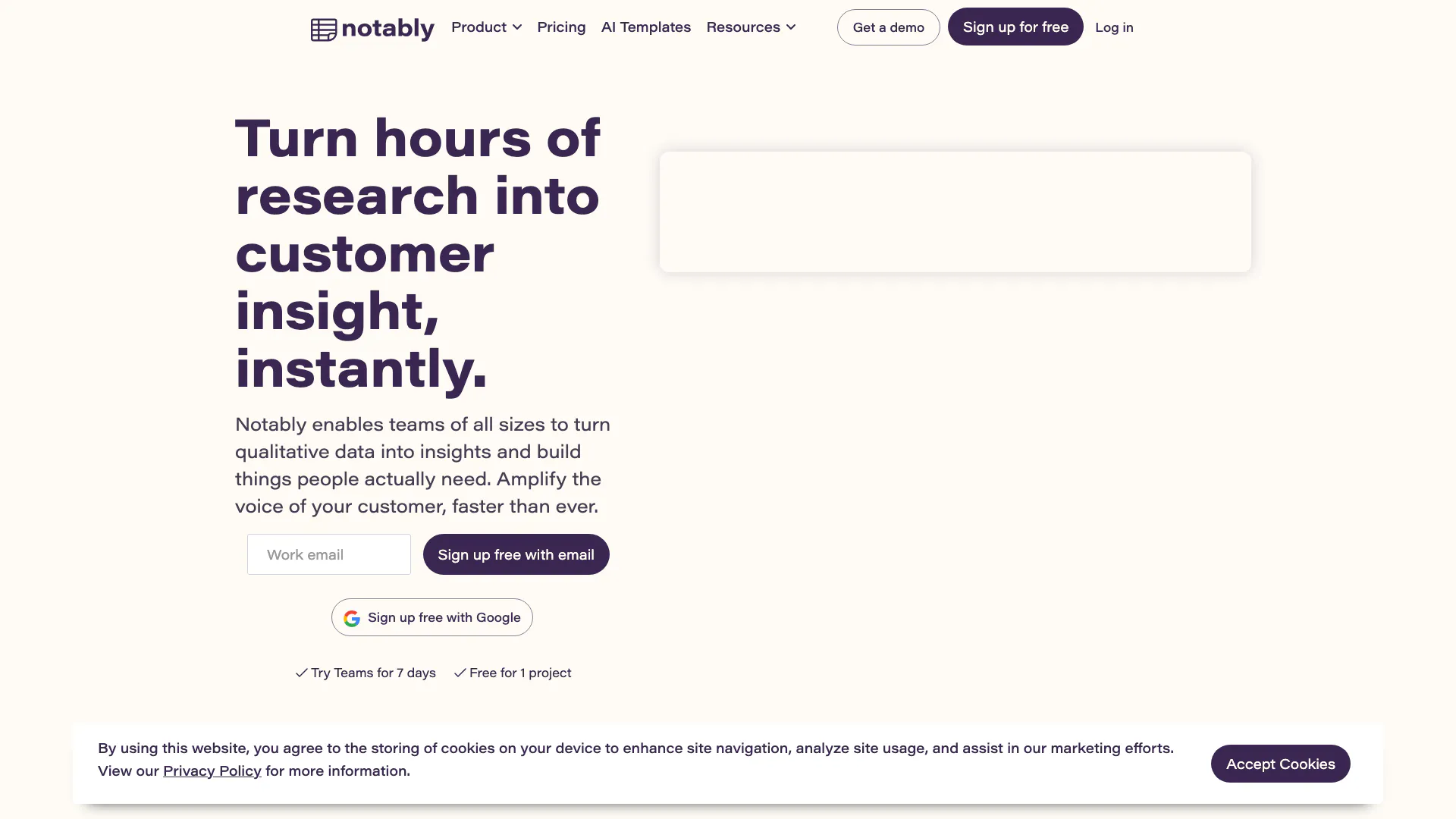
Task: Open the Product menu
Action: pyautogui.click(x=479, y=27)
